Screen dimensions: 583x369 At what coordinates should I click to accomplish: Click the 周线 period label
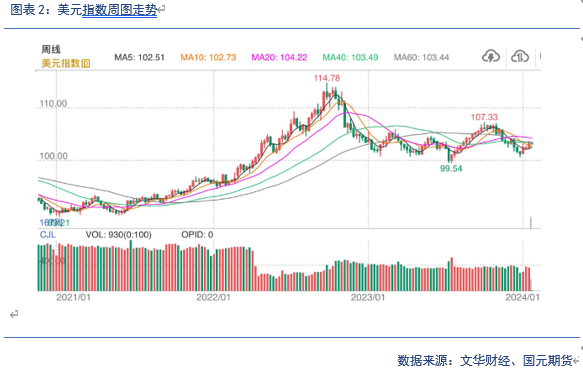click(x=51, y=49)
